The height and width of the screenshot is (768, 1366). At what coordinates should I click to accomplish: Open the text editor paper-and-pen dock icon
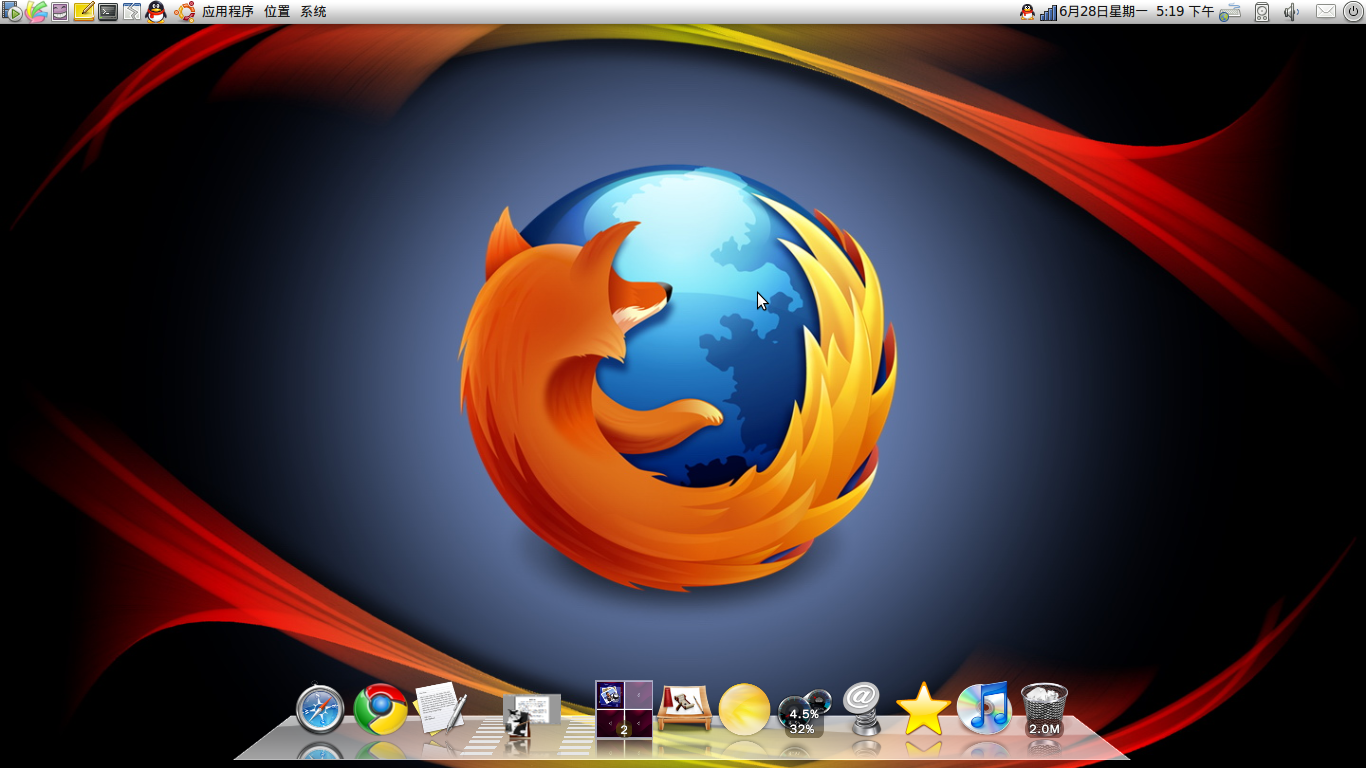pos(440,708)
